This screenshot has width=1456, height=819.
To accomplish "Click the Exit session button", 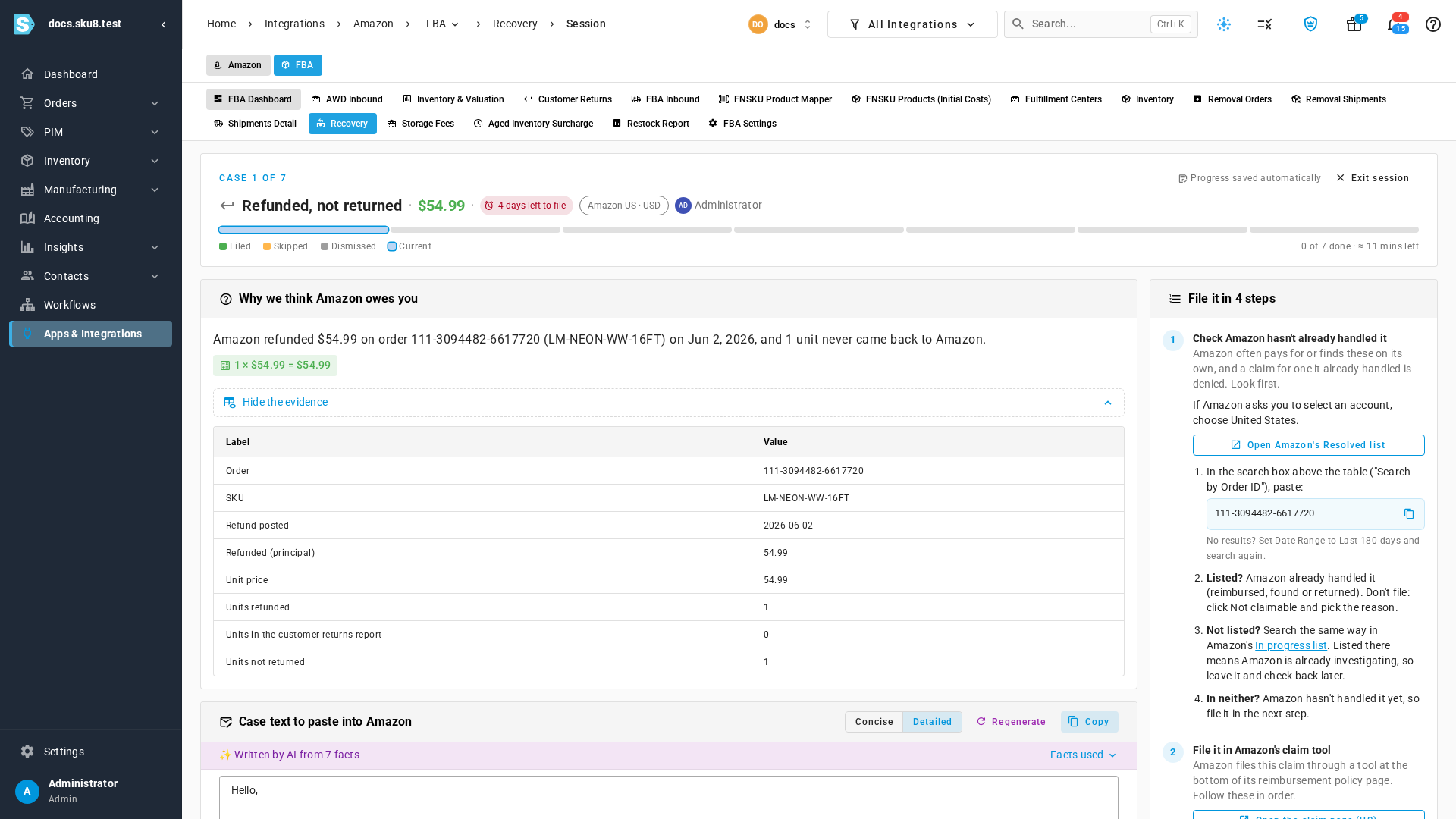I will pyautogui.click(x=1373, y=178).
